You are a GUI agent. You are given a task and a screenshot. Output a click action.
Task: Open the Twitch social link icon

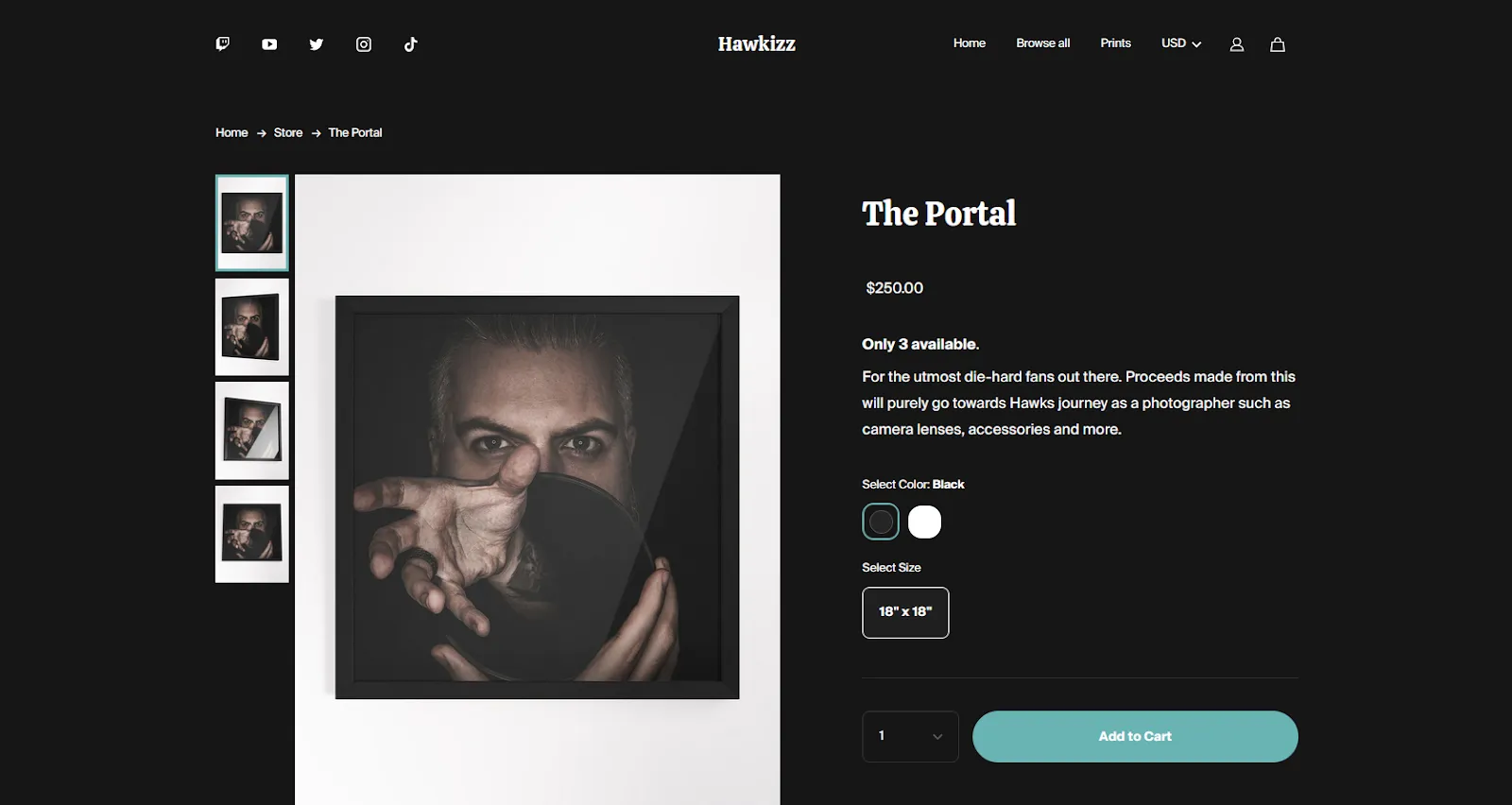tap(223, 43)
